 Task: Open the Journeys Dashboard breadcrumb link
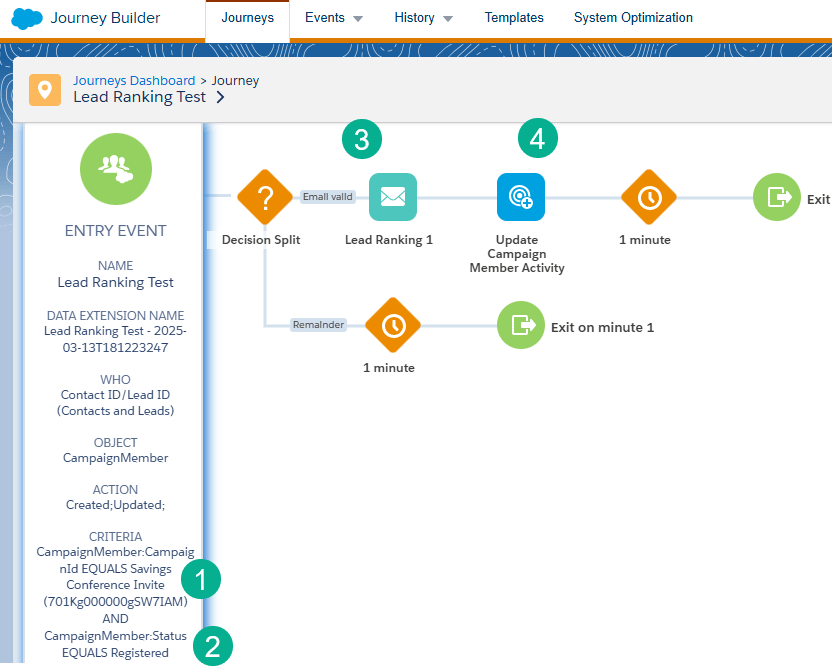(x=134, y=81)
